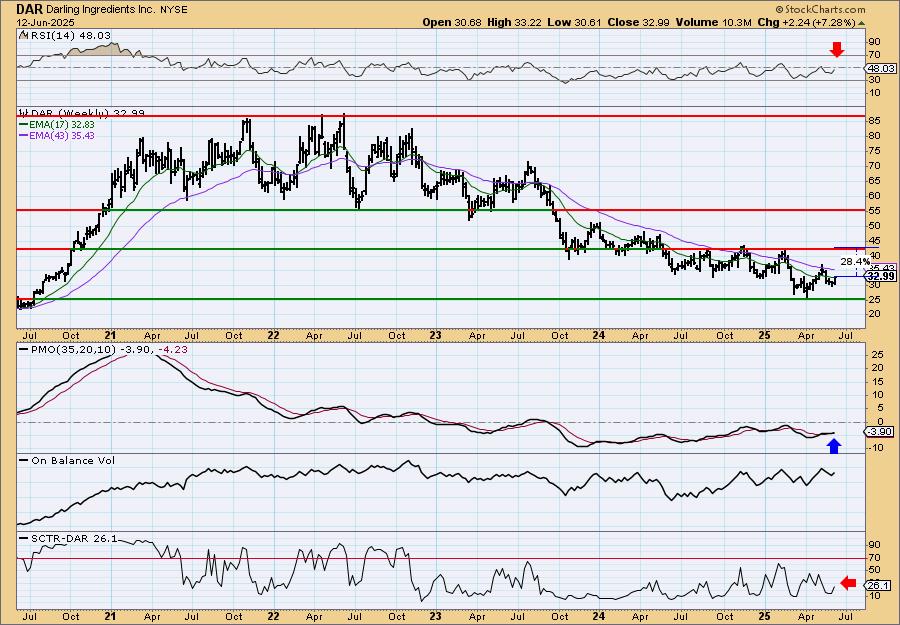Click the 85 price axis label
The image size is (900, 625).
click(875, 122)
